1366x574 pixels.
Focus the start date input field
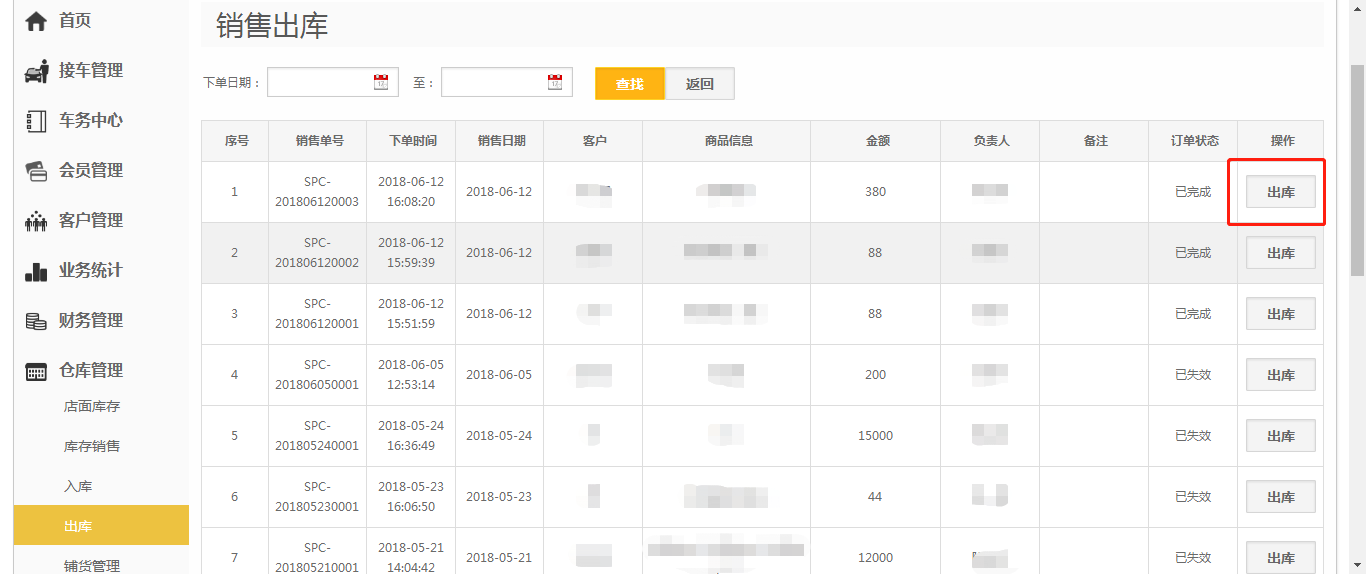[x=320, y=83]
